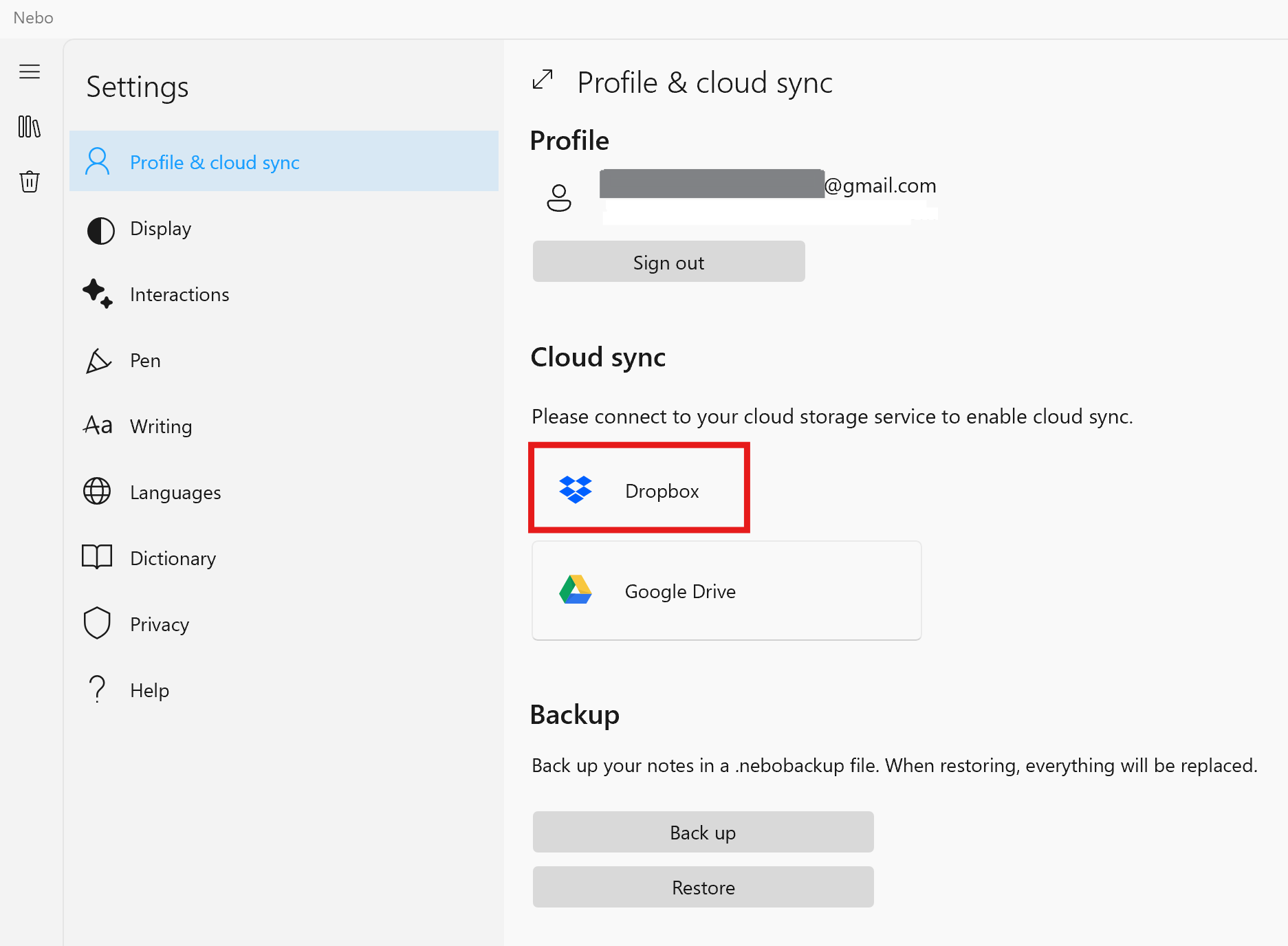Open Help section
Screen dimensions: 1288x946
pyautogui.click(x=284, y=690)
